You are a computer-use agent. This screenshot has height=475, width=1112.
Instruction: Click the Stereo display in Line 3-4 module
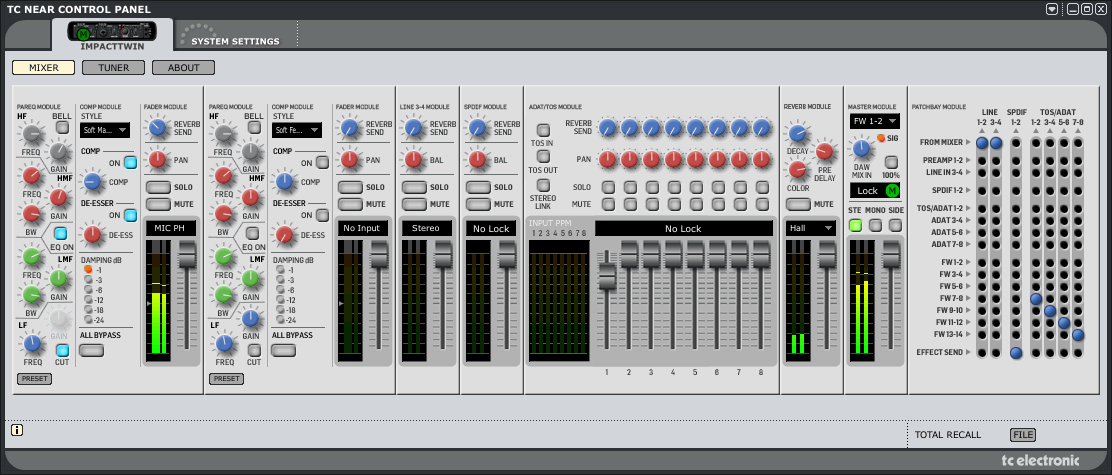[426, 228]
